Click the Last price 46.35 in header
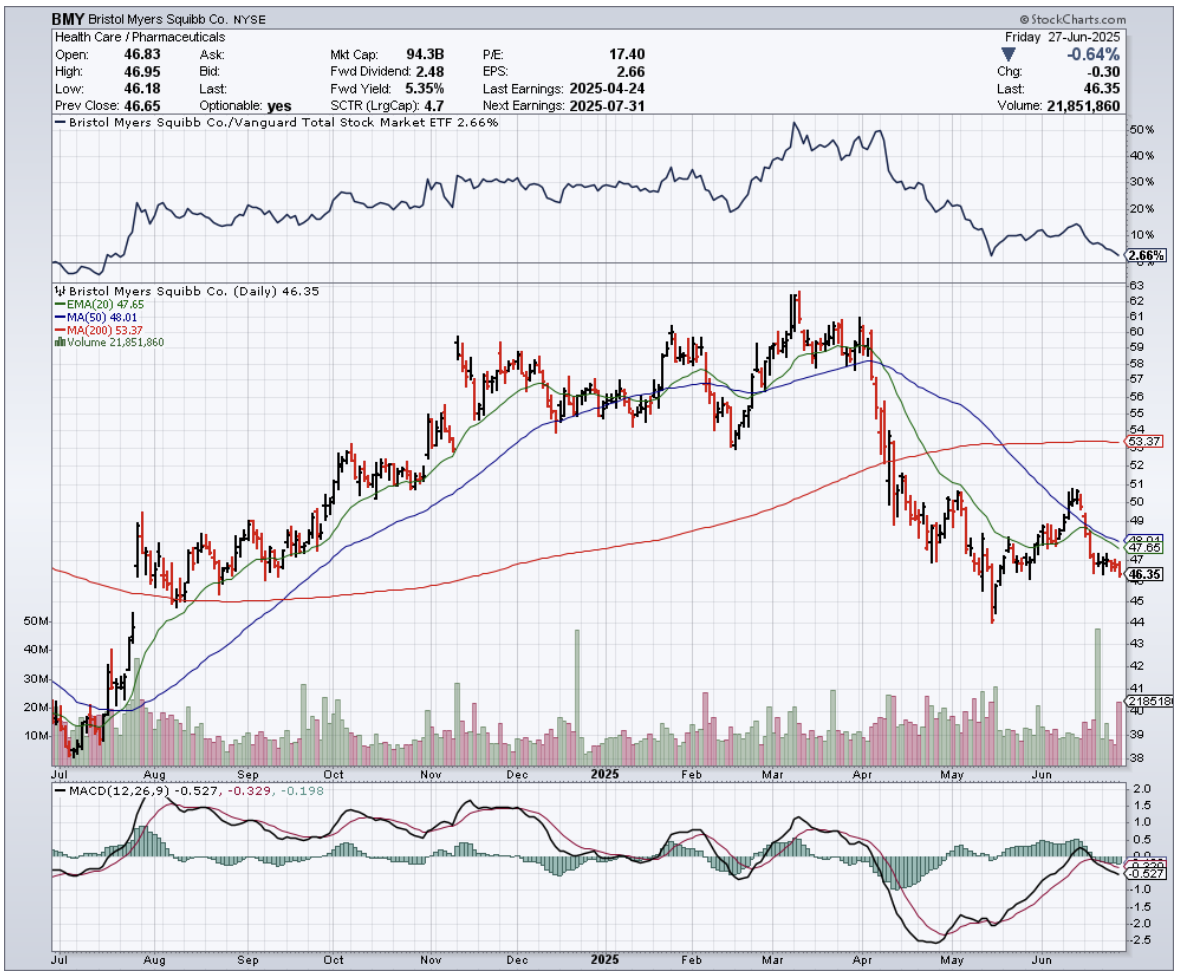 point(1102,89)
